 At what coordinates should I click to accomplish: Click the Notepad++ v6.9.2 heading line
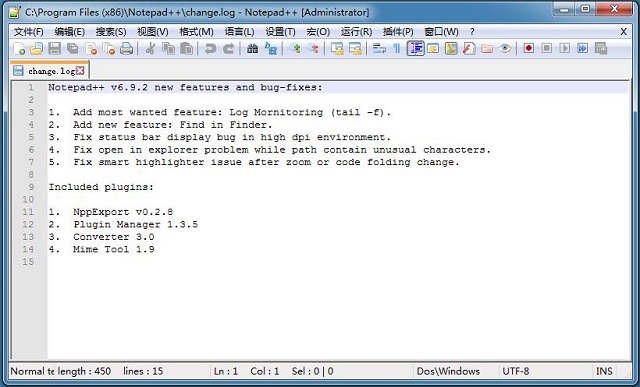pos(185,87)
